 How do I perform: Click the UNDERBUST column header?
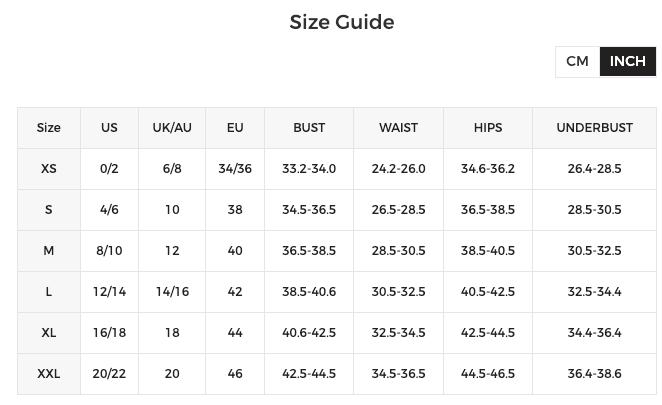pyautogui.click(x=594, y=128)
